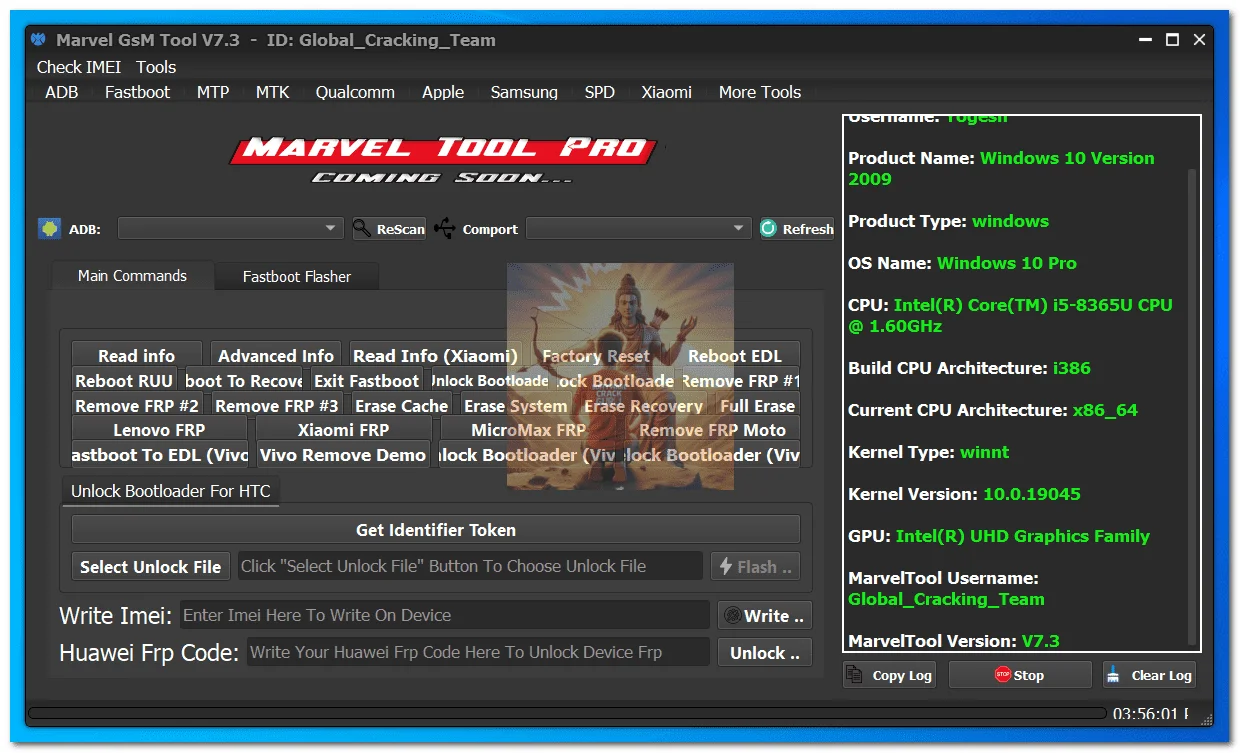Switch to the Fastboot tab
The height and width of the screenshot is (753, 1240).
[x=137, y=92]
